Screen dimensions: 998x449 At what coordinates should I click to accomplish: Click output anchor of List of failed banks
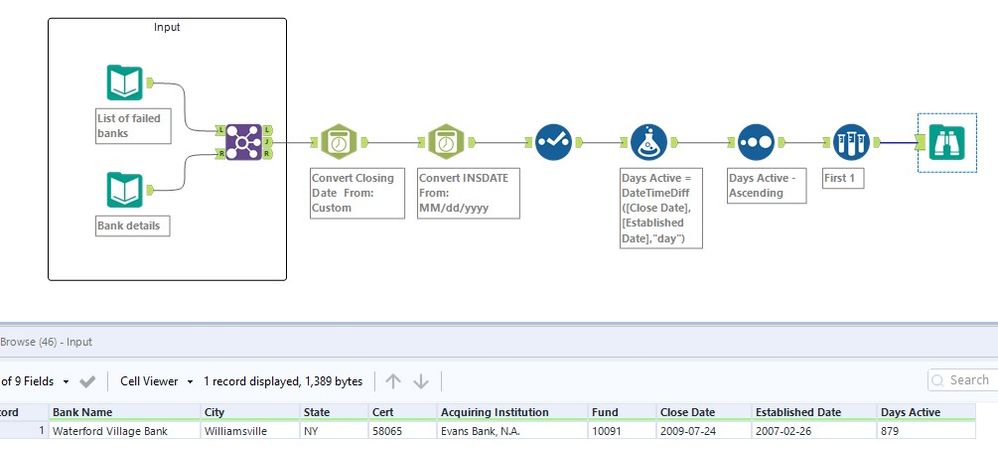click(x=150, y=82)
